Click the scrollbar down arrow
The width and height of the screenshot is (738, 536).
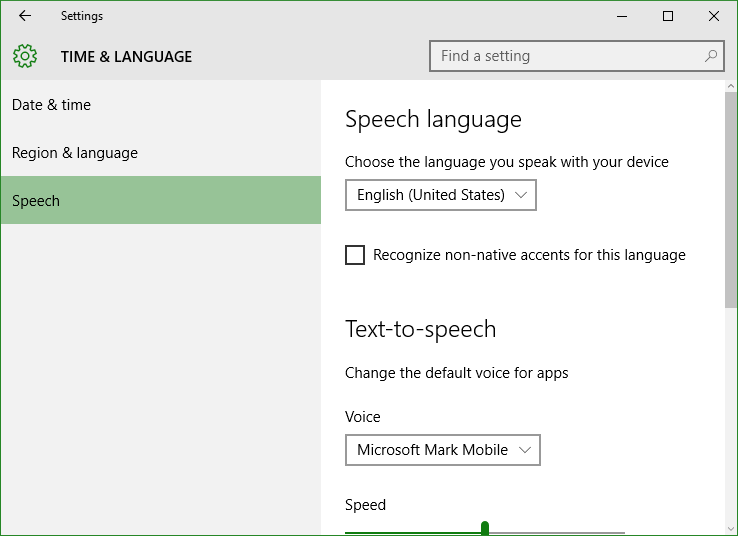[x=731, y=529]
